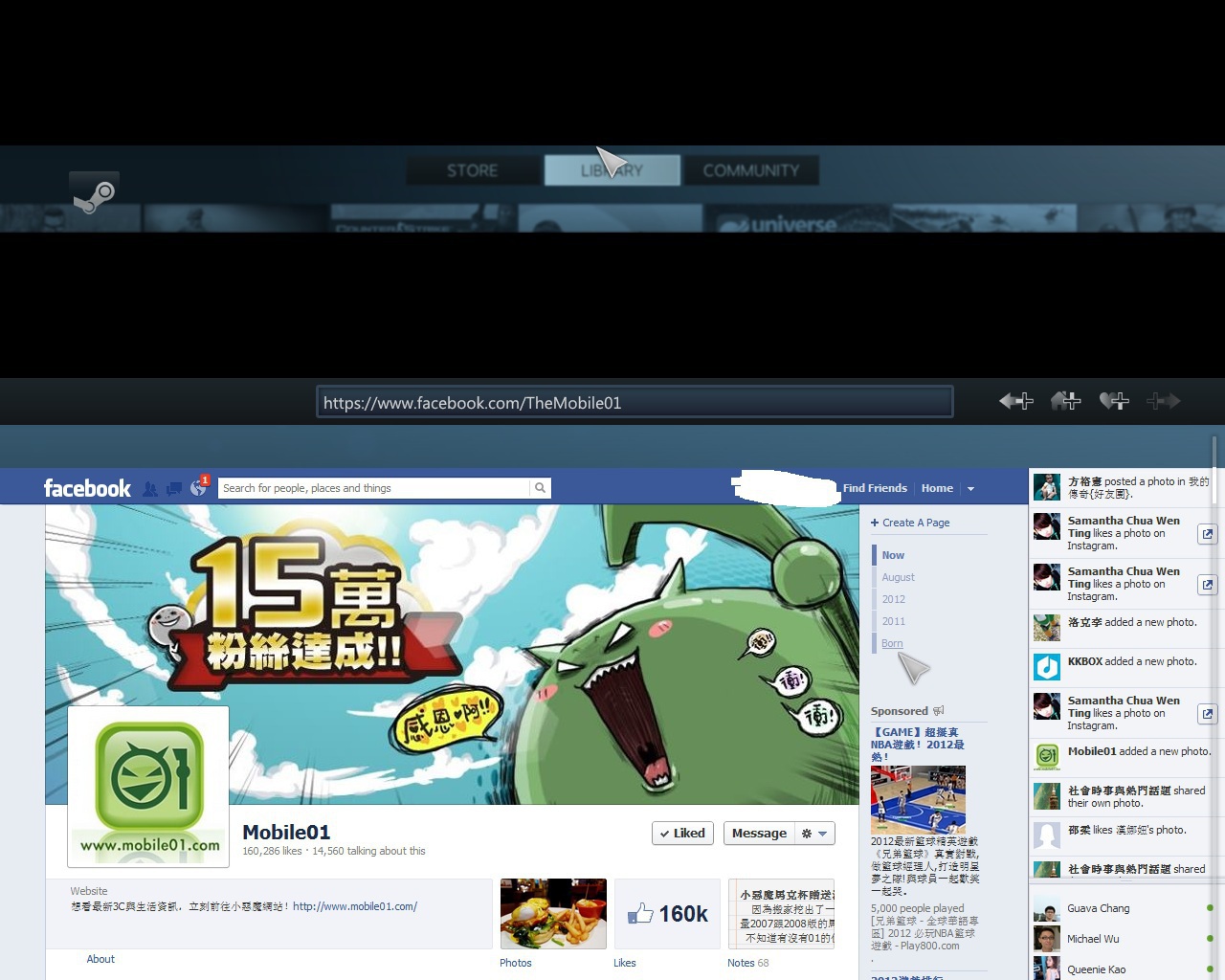Jump to Born on the timeline

(892, 643)
